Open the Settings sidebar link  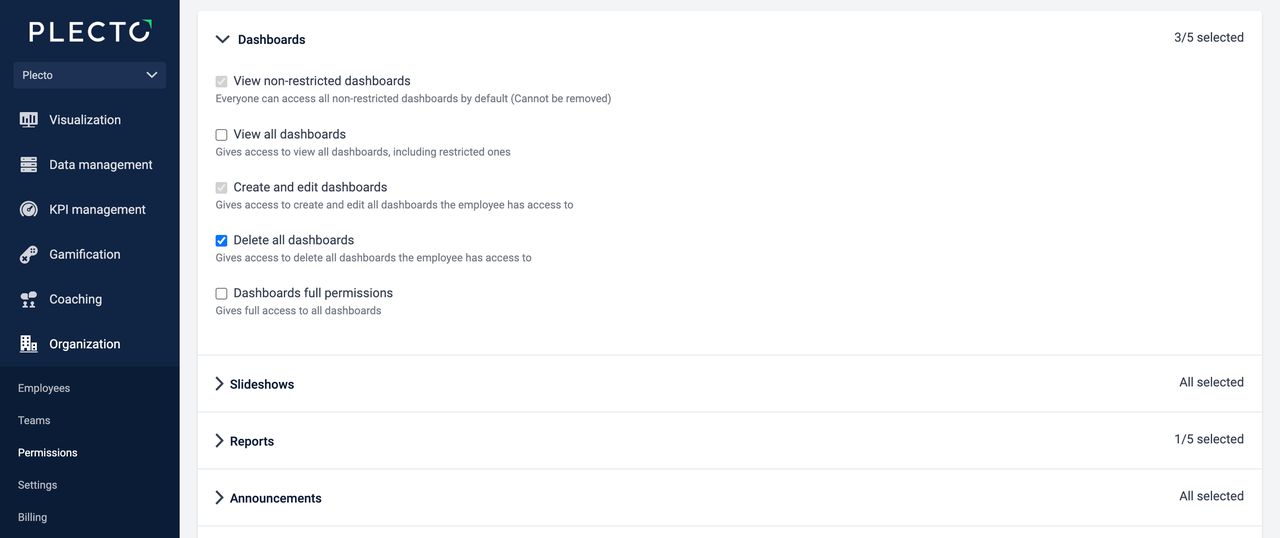point(38,485)
